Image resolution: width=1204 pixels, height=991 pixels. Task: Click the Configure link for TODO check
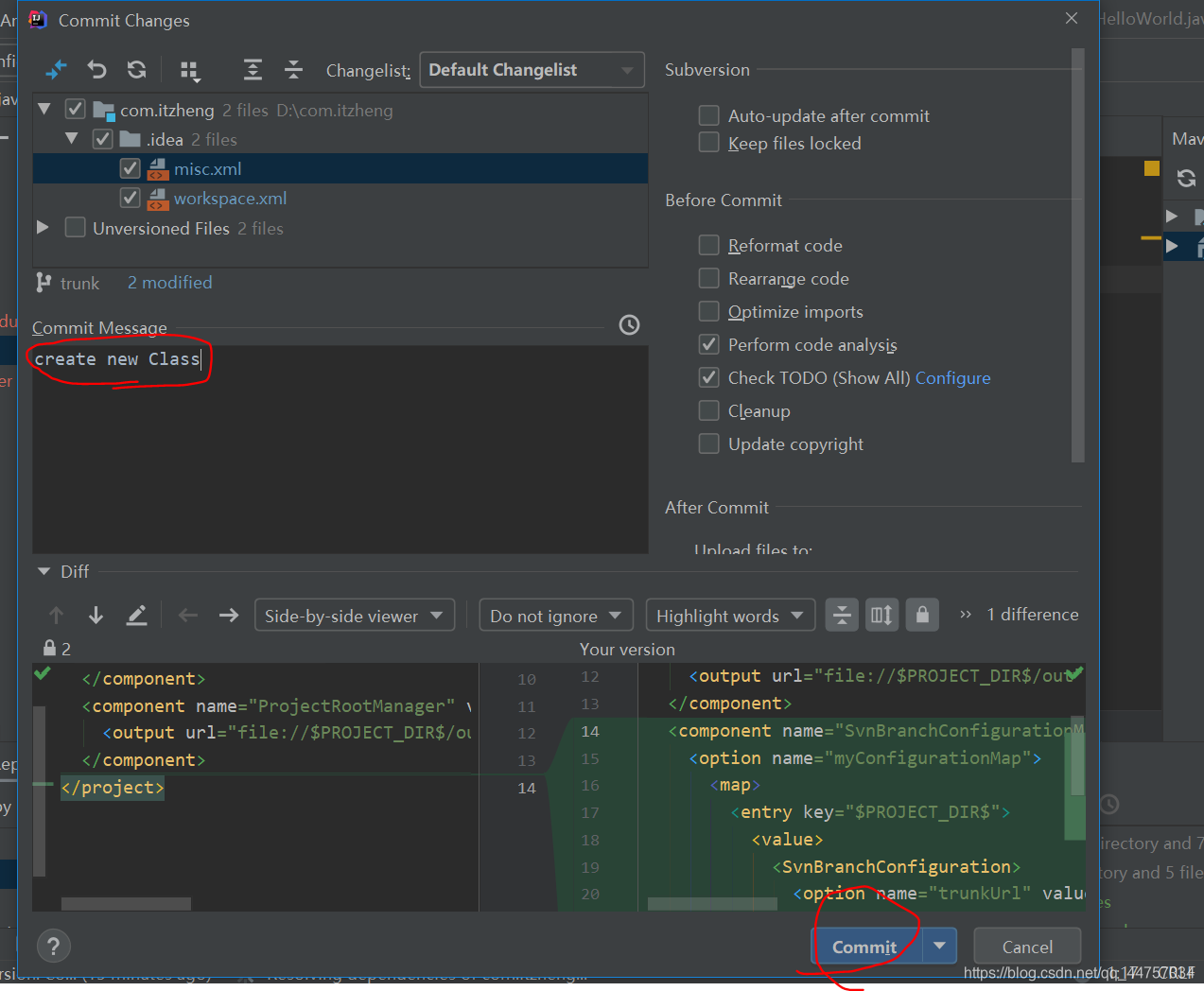[952, 378]
